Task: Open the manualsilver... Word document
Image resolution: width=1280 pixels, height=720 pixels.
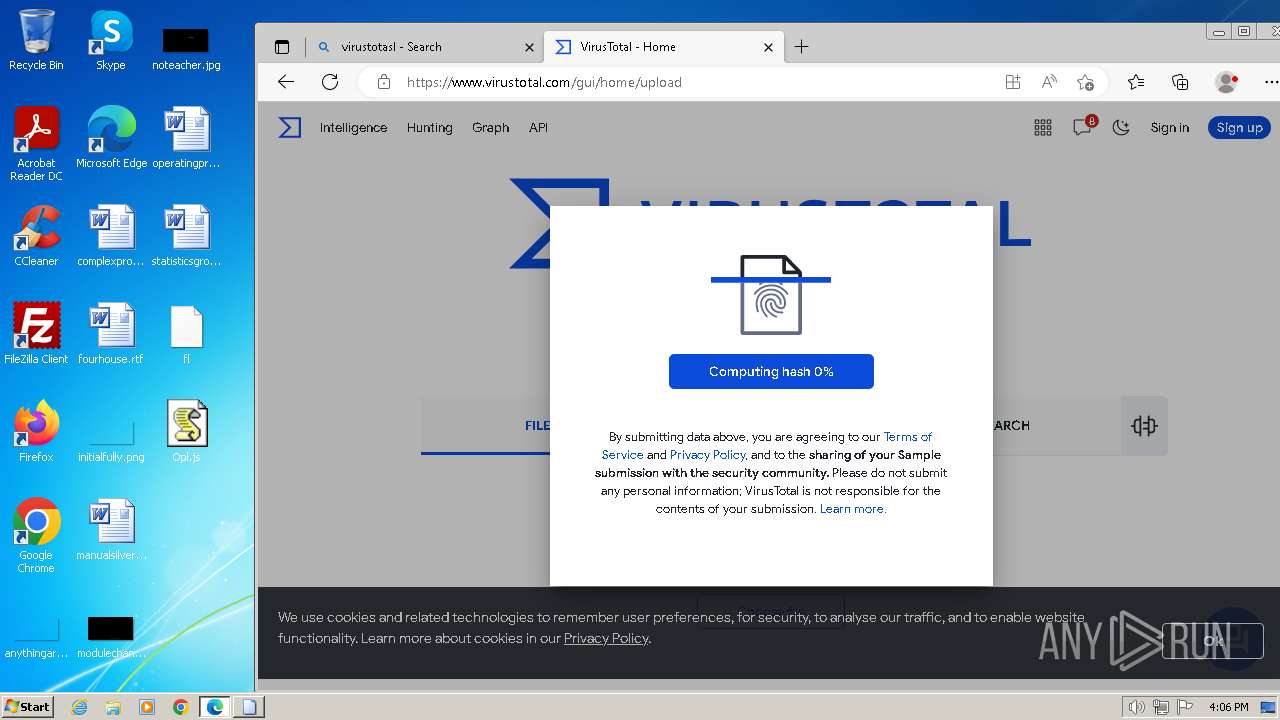Action: point(111,530)
